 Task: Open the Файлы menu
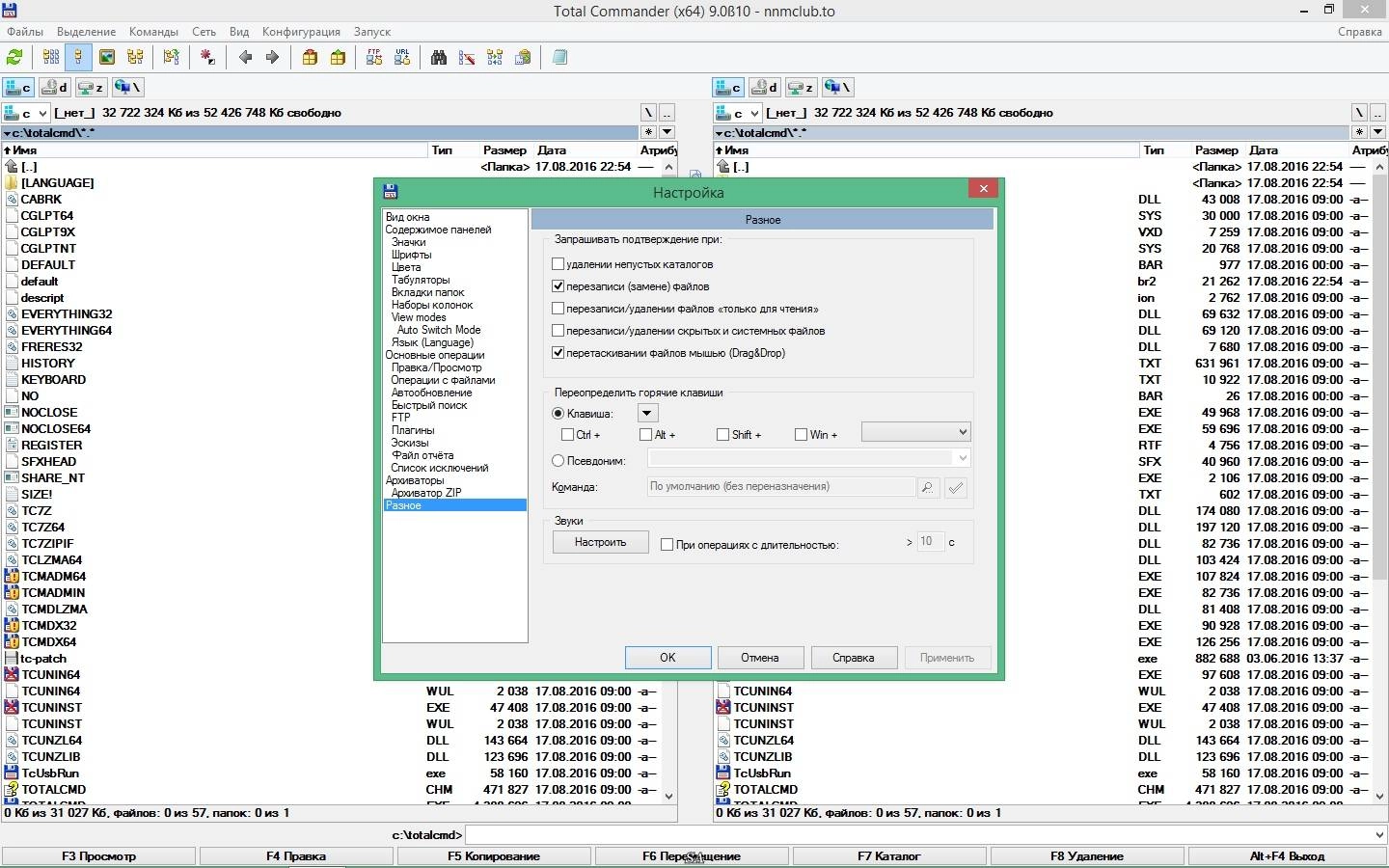click(x=25, y=32)
